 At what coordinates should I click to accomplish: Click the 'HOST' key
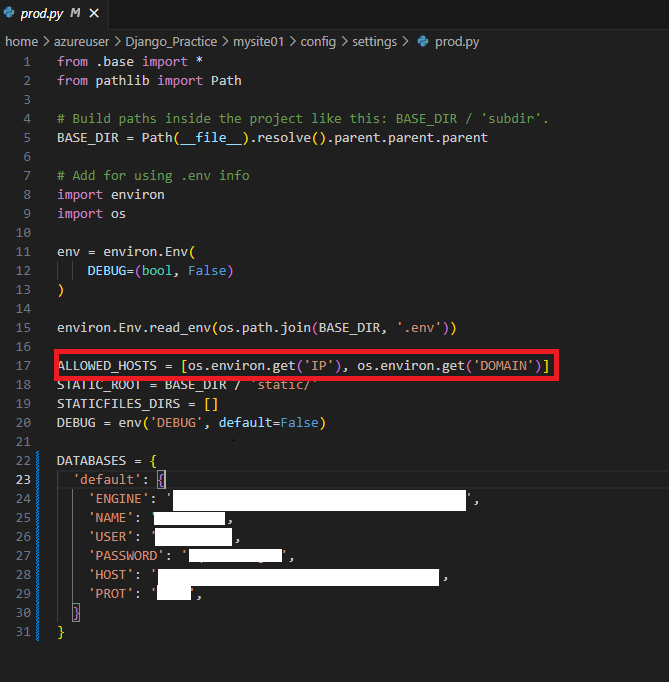[110, 575]
